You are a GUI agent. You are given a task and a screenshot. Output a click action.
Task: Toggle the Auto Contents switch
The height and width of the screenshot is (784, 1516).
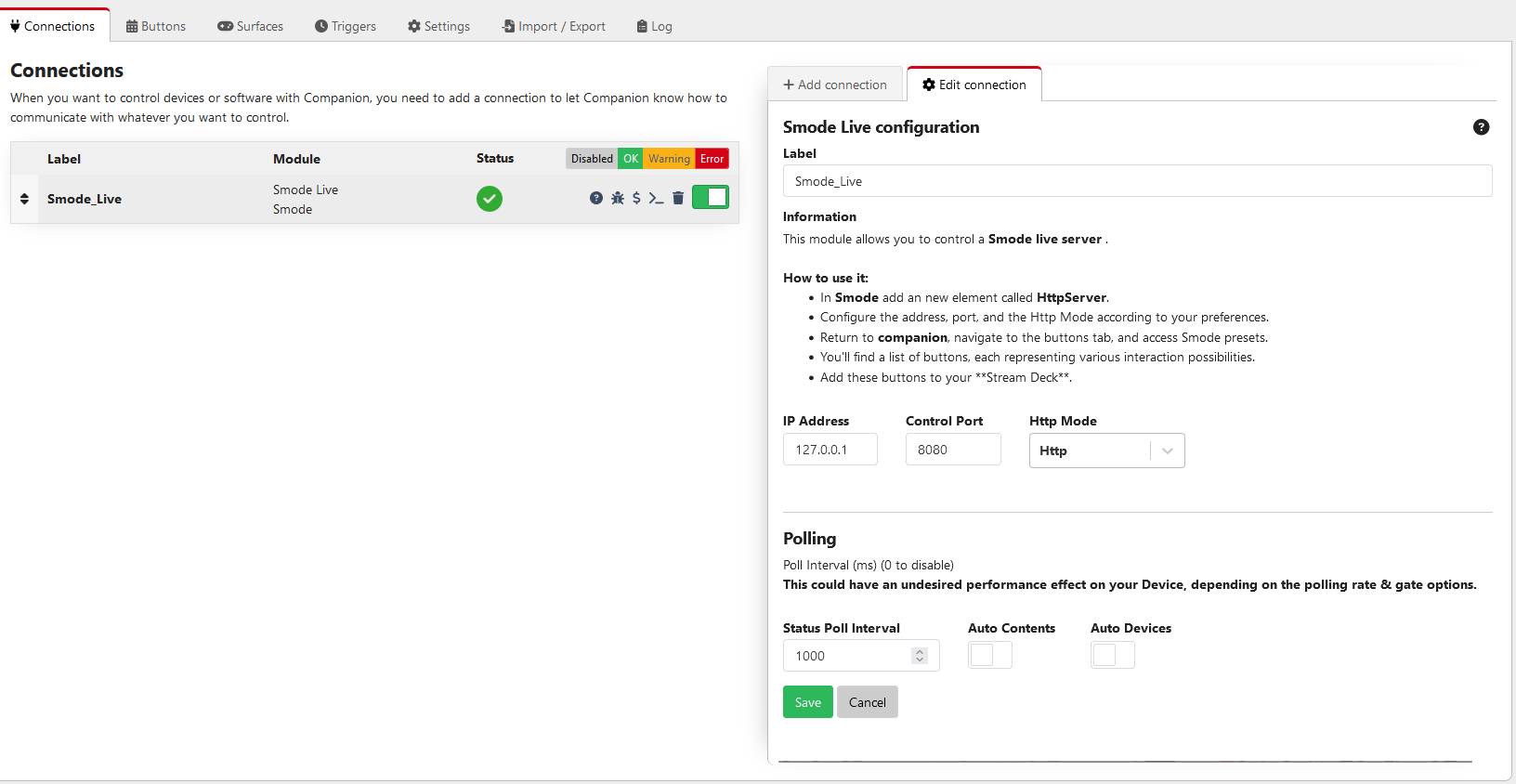990,655
